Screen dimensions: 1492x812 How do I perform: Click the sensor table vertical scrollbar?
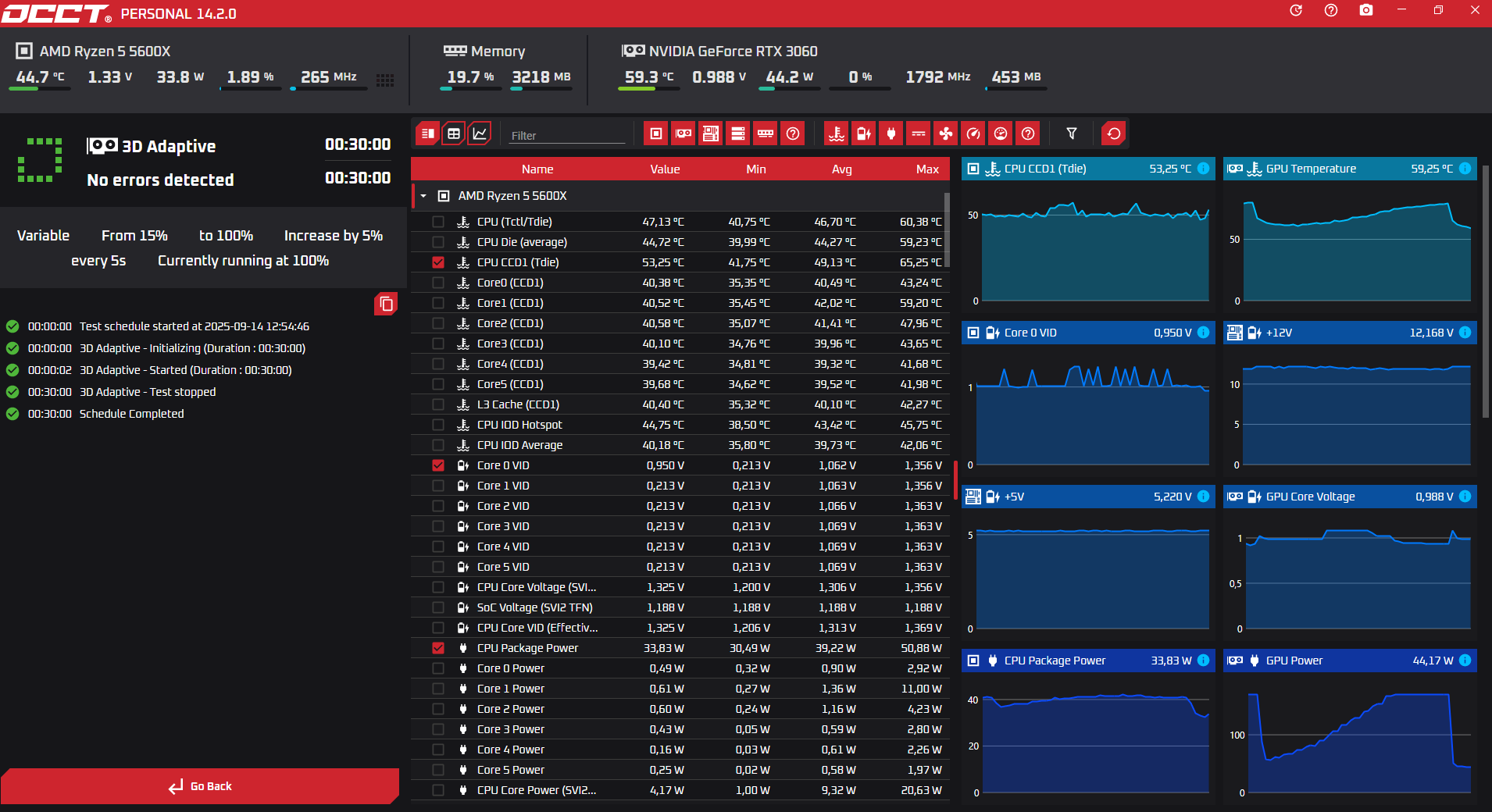[x=947, y=230]
